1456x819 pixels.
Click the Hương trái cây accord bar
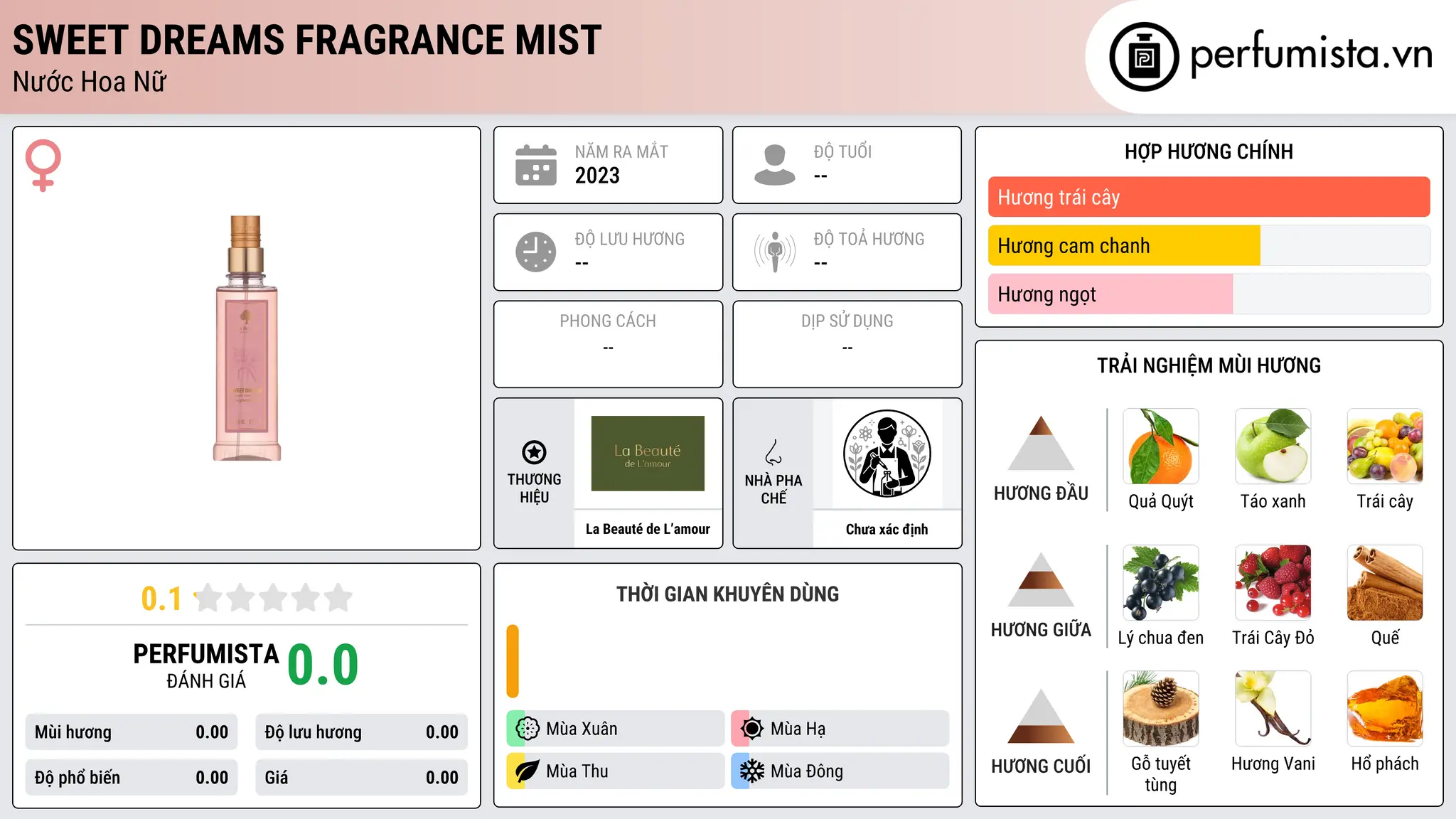coord(1209,197)
